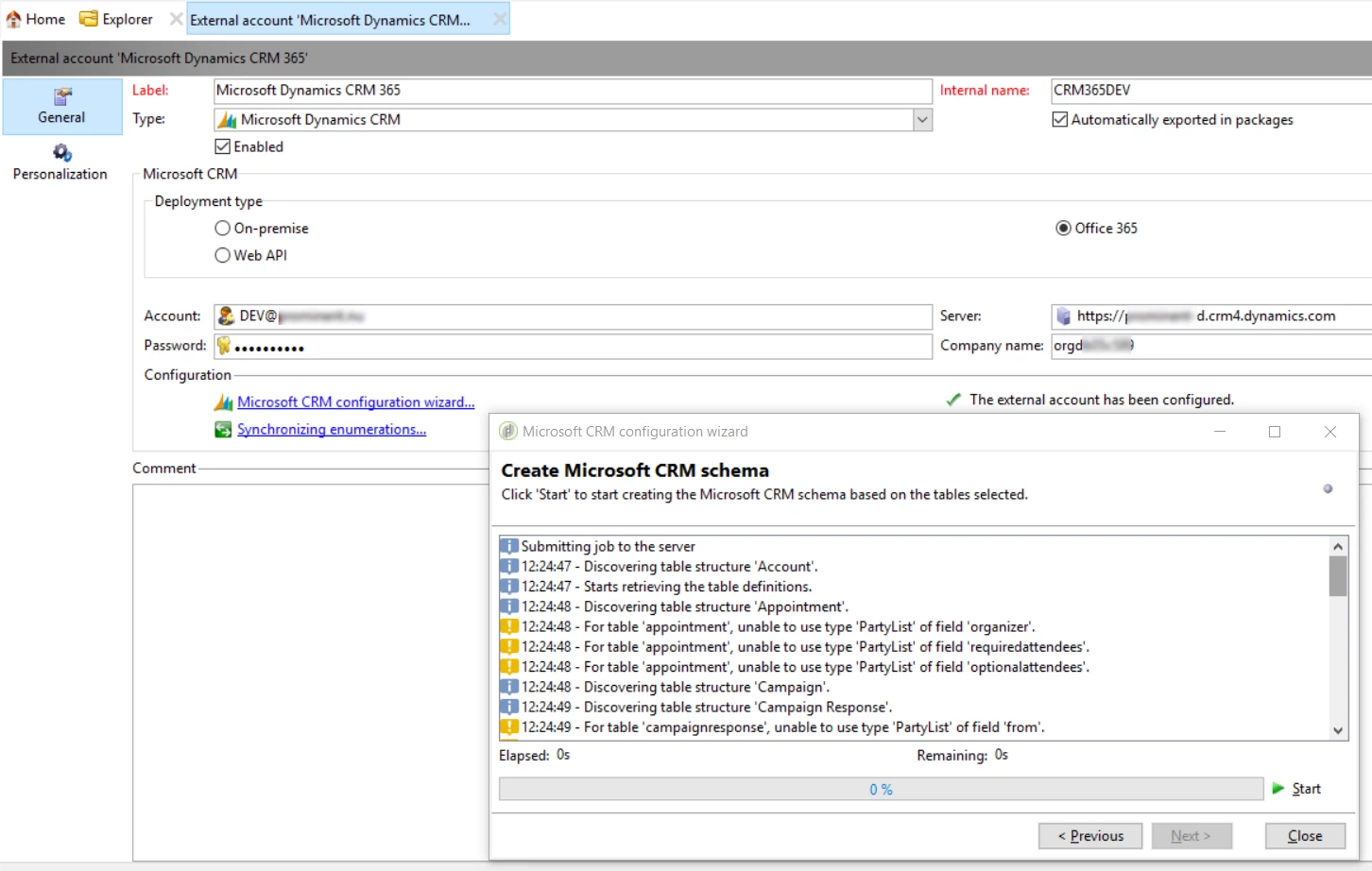Open the Type dropdown arrow
The image size is (1372, 871).
(922, 120)
